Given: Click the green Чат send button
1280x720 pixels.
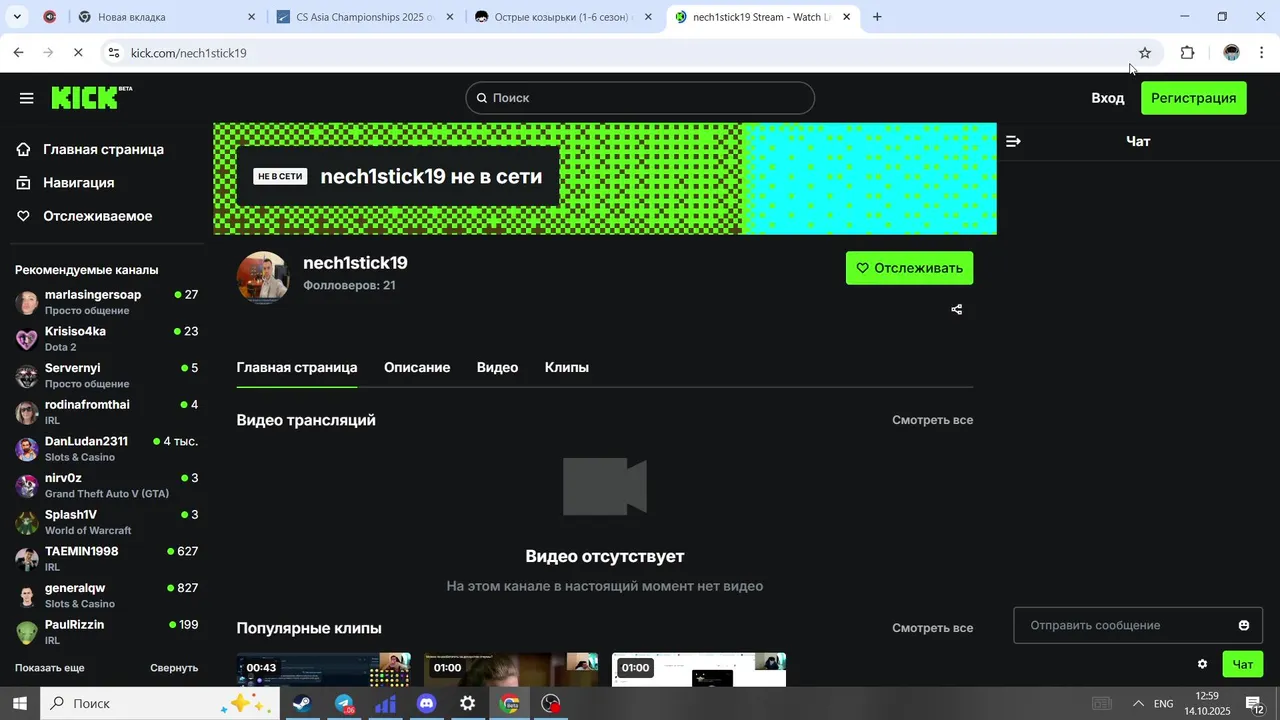Looking at the screenshot, I should tap(1243, 664).
